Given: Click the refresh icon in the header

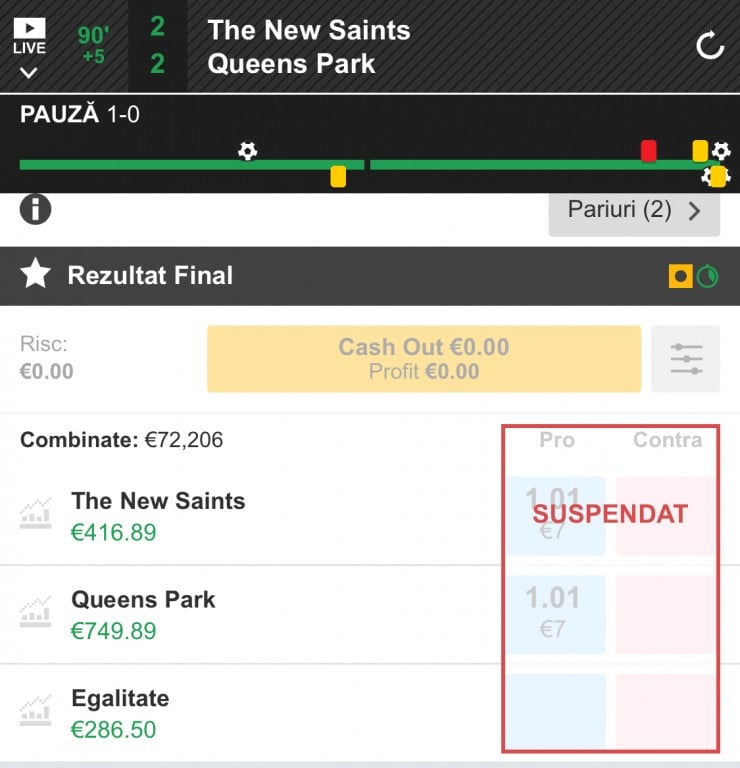Looking at the screenshot, I should click(710, 45).
